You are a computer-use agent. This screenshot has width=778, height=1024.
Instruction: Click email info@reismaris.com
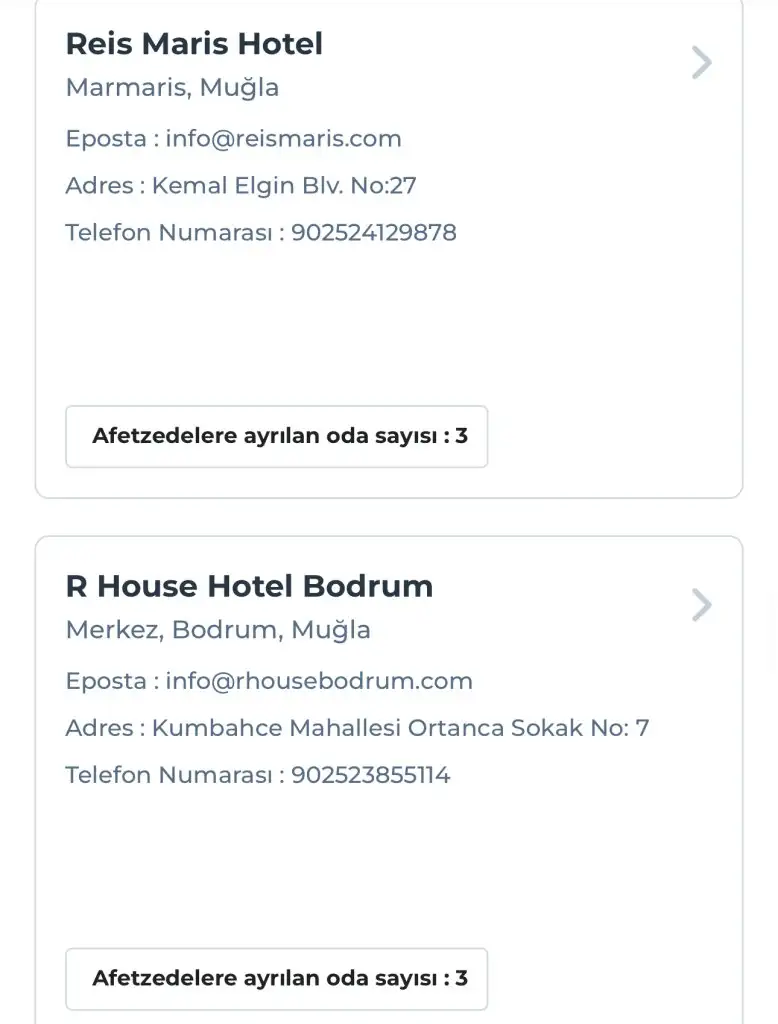coord(283,139)
